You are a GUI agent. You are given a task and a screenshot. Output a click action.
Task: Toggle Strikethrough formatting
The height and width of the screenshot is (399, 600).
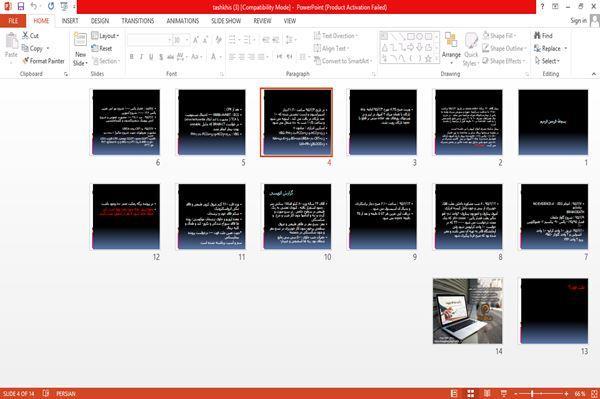coord(171,57)
